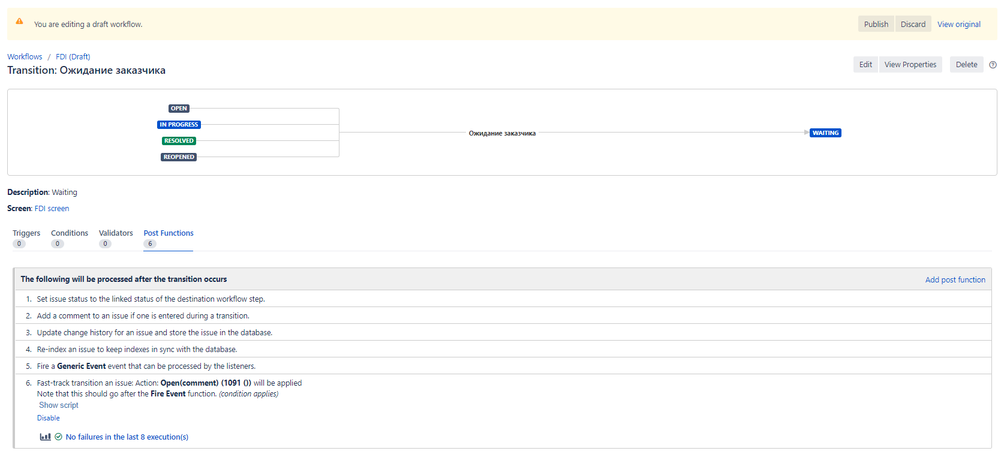This screenshot has width=998, height=466.
Task: Open the View original link
Action: (x=959, y=24)
